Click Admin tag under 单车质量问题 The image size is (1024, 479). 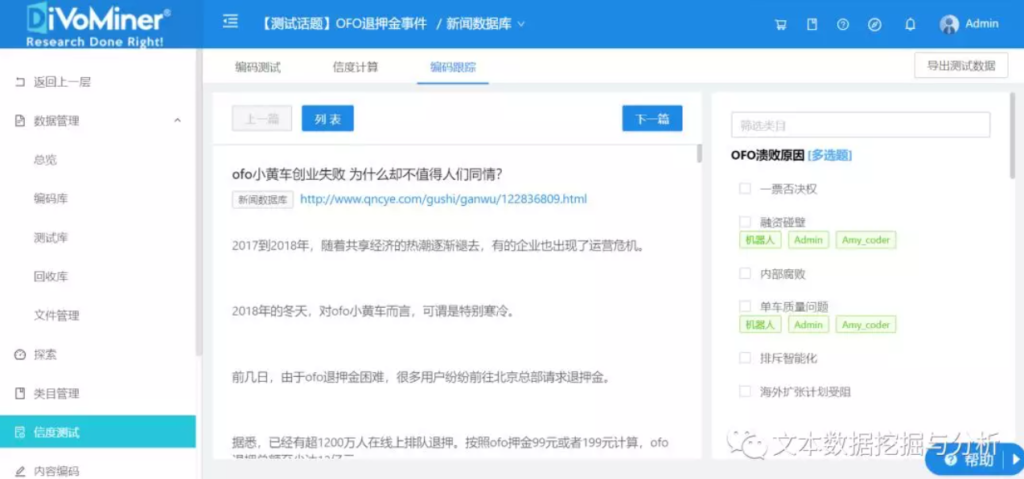[x=808, y=324]
